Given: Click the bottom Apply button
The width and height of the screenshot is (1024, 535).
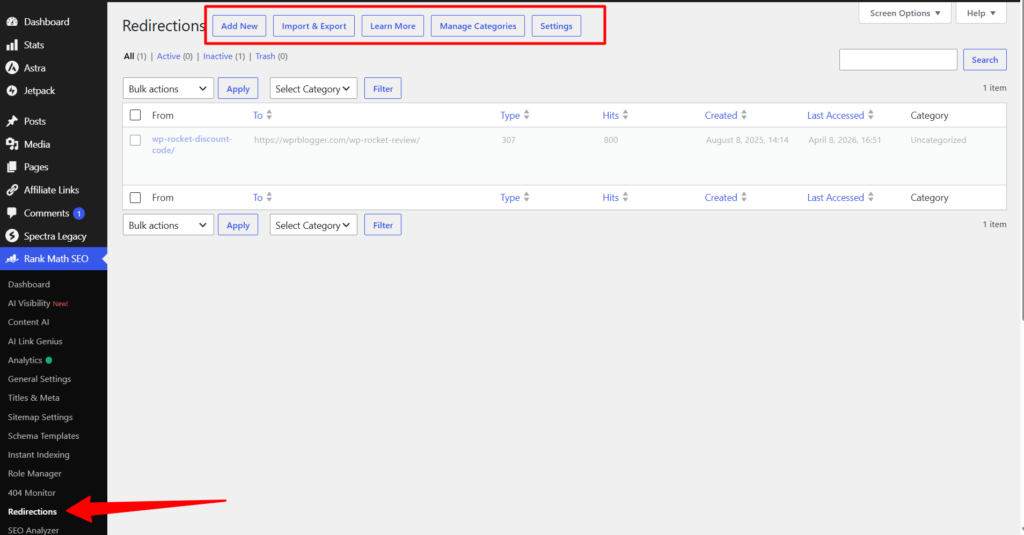Looking at the screenshot, I should (238, 225).
